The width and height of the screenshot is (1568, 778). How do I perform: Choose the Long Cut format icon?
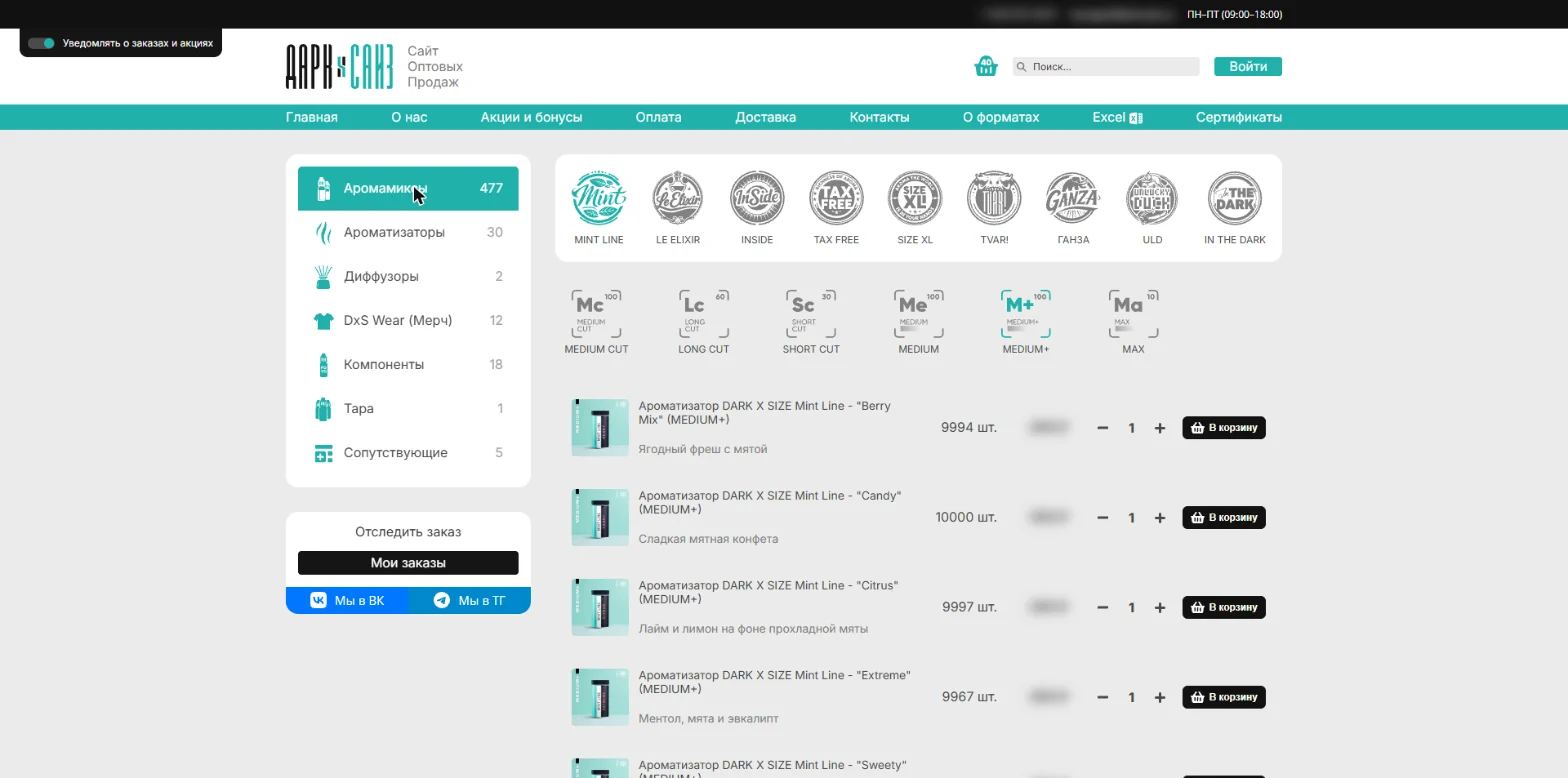click(704, 314)
